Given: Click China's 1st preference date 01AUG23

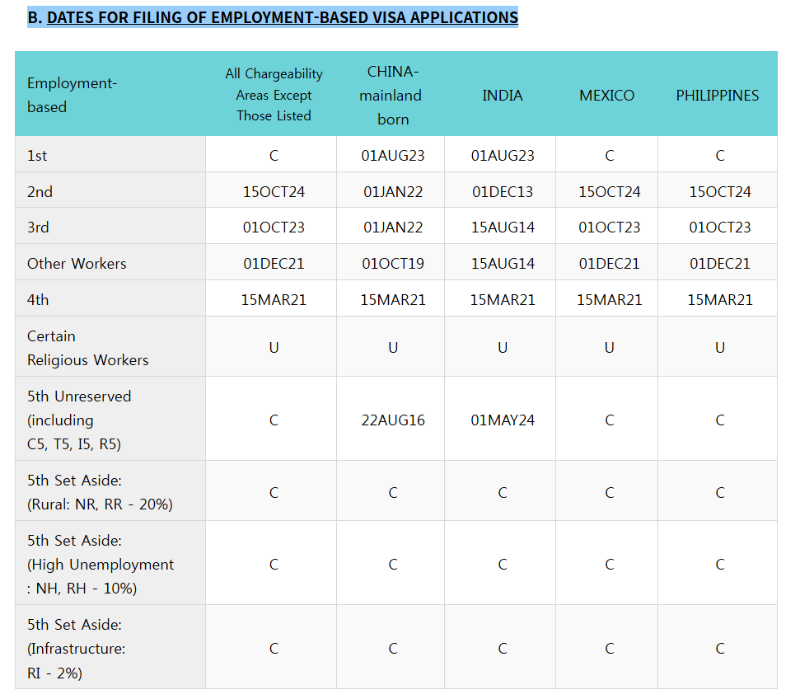Looking at the screenshot, I should [x=393, y=156].
